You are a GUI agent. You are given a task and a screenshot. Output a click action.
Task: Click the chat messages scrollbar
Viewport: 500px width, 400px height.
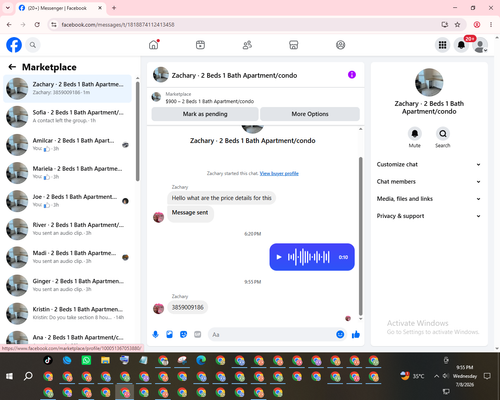360,236
